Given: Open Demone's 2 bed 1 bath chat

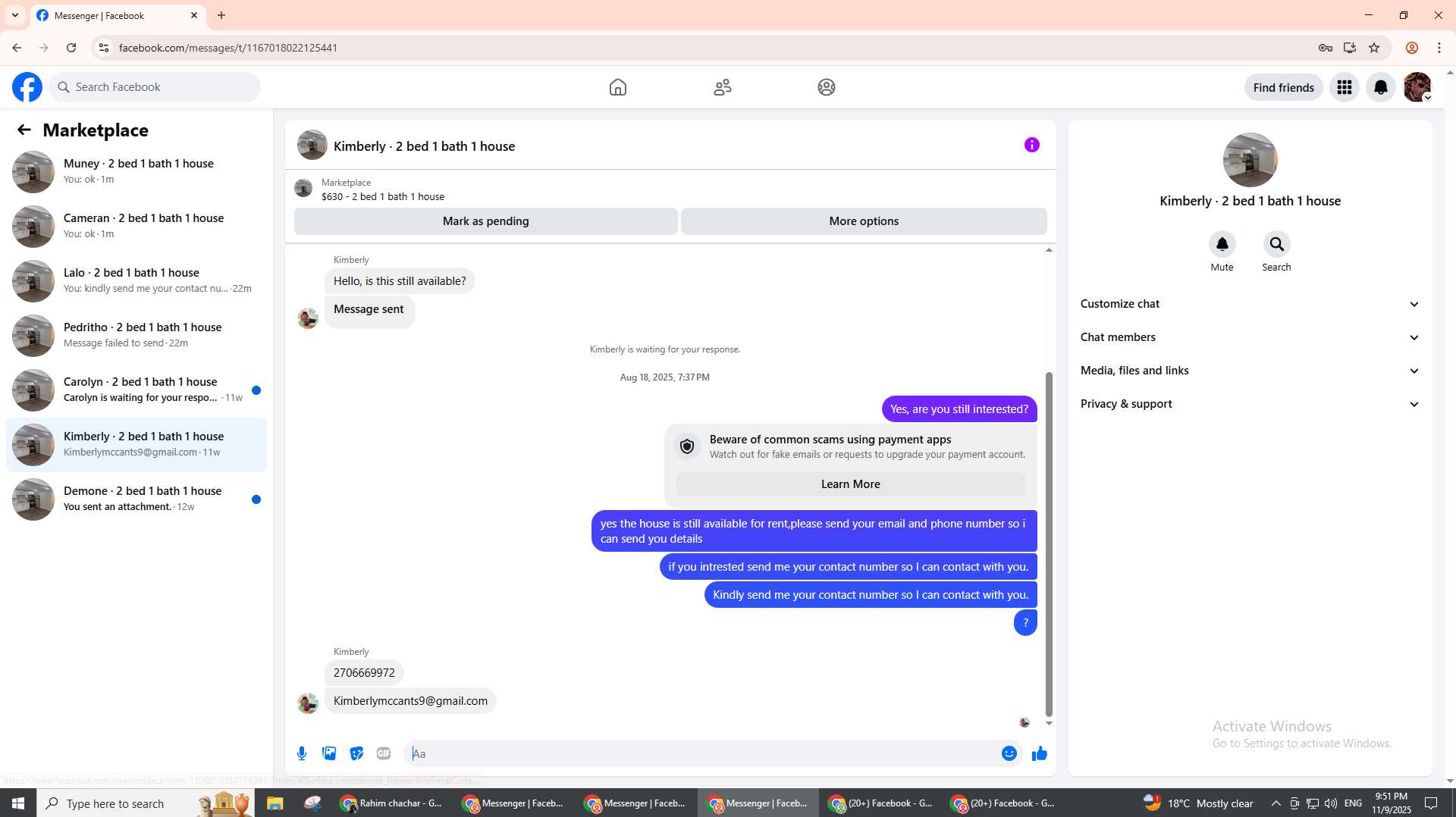Looking at the screenshot, I should point(136,499).
